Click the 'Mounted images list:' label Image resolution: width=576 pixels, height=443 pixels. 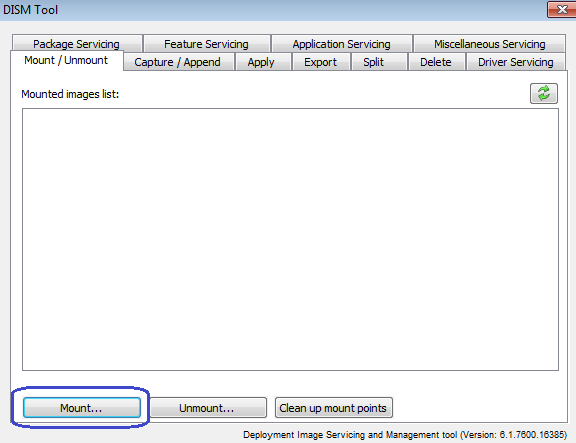pyautogui.click(x=70, y=94)
